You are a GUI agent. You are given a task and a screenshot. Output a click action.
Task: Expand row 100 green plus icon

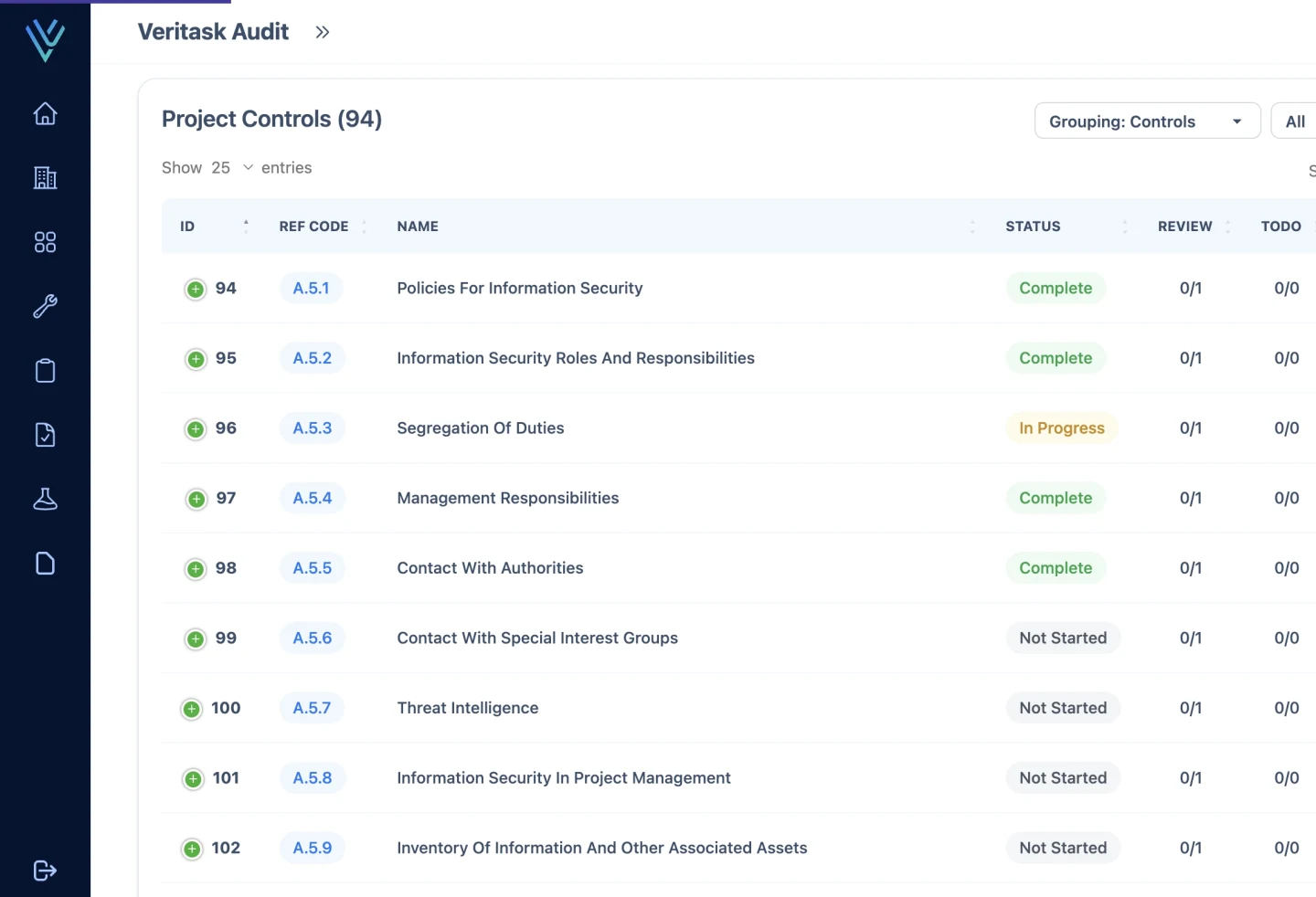191,709
